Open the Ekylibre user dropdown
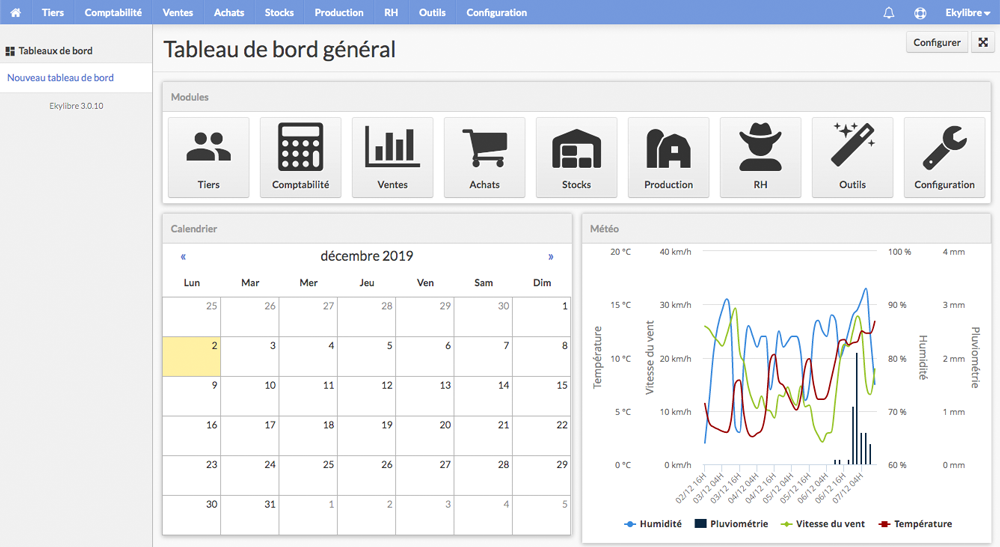Screen dimensions: 1000x547 [967, 12]
